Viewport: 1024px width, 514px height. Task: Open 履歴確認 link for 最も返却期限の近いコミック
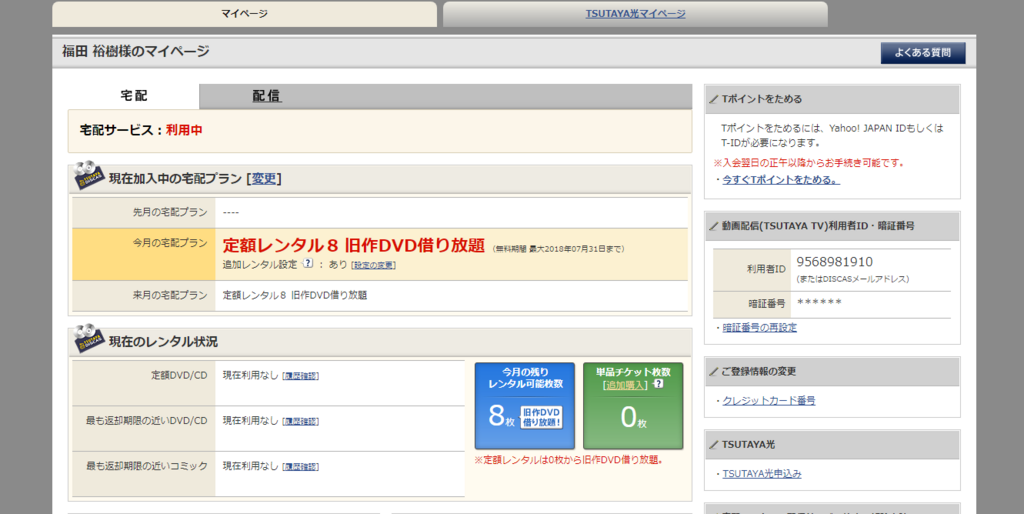pos(300,467)
